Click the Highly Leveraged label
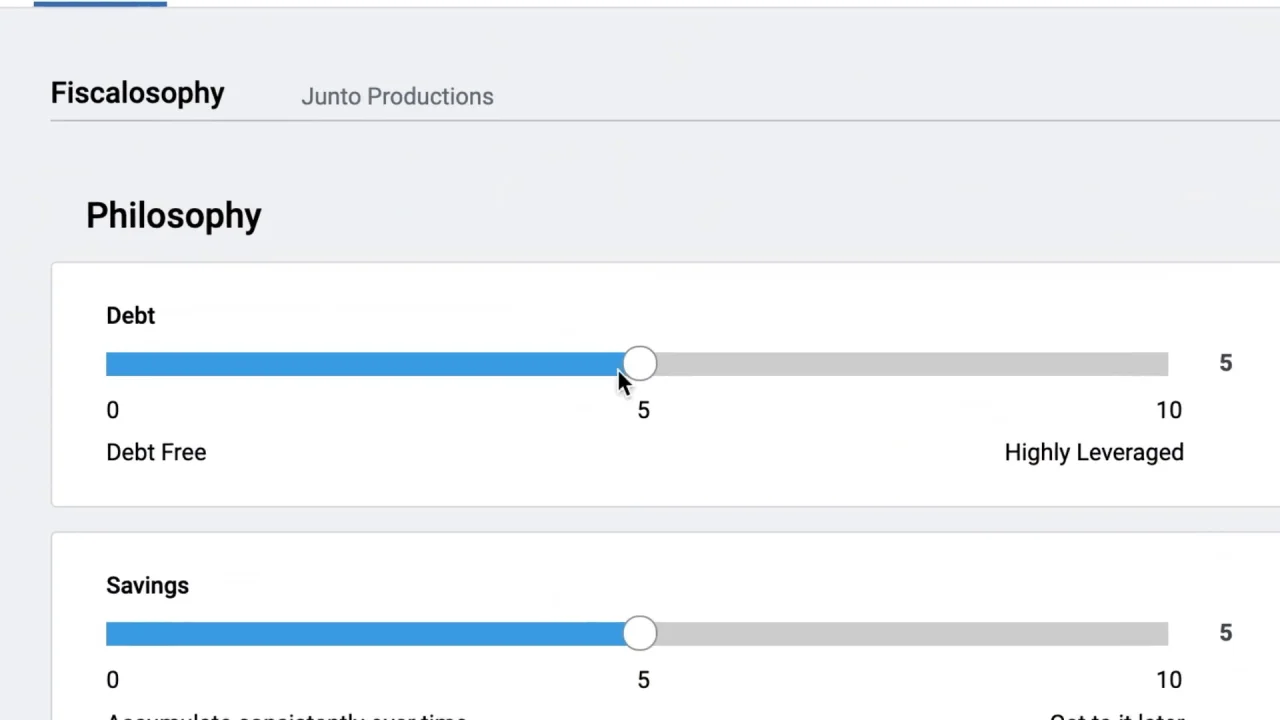This screenshot has width=1280, height=720. (1093, 452)
